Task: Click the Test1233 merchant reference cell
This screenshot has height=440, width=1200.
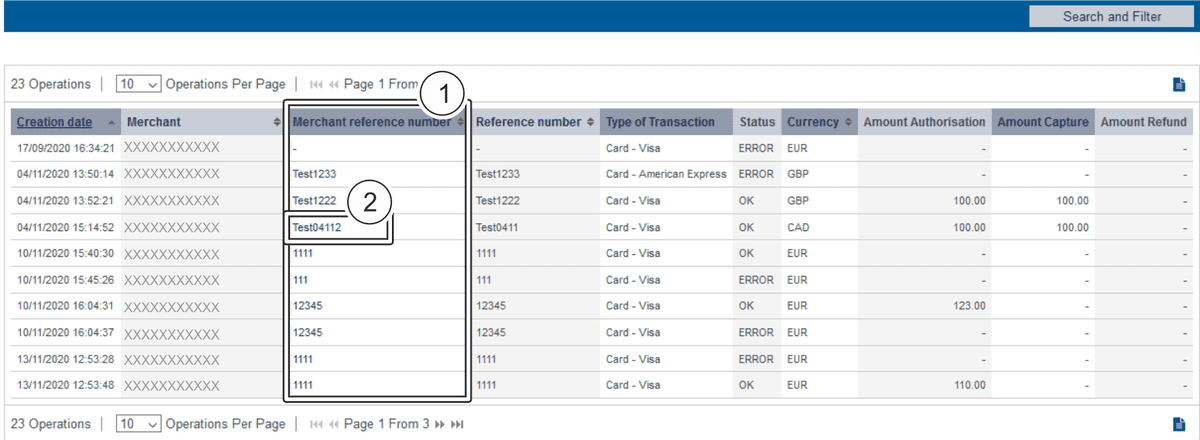Action: [x=314, y=174]
